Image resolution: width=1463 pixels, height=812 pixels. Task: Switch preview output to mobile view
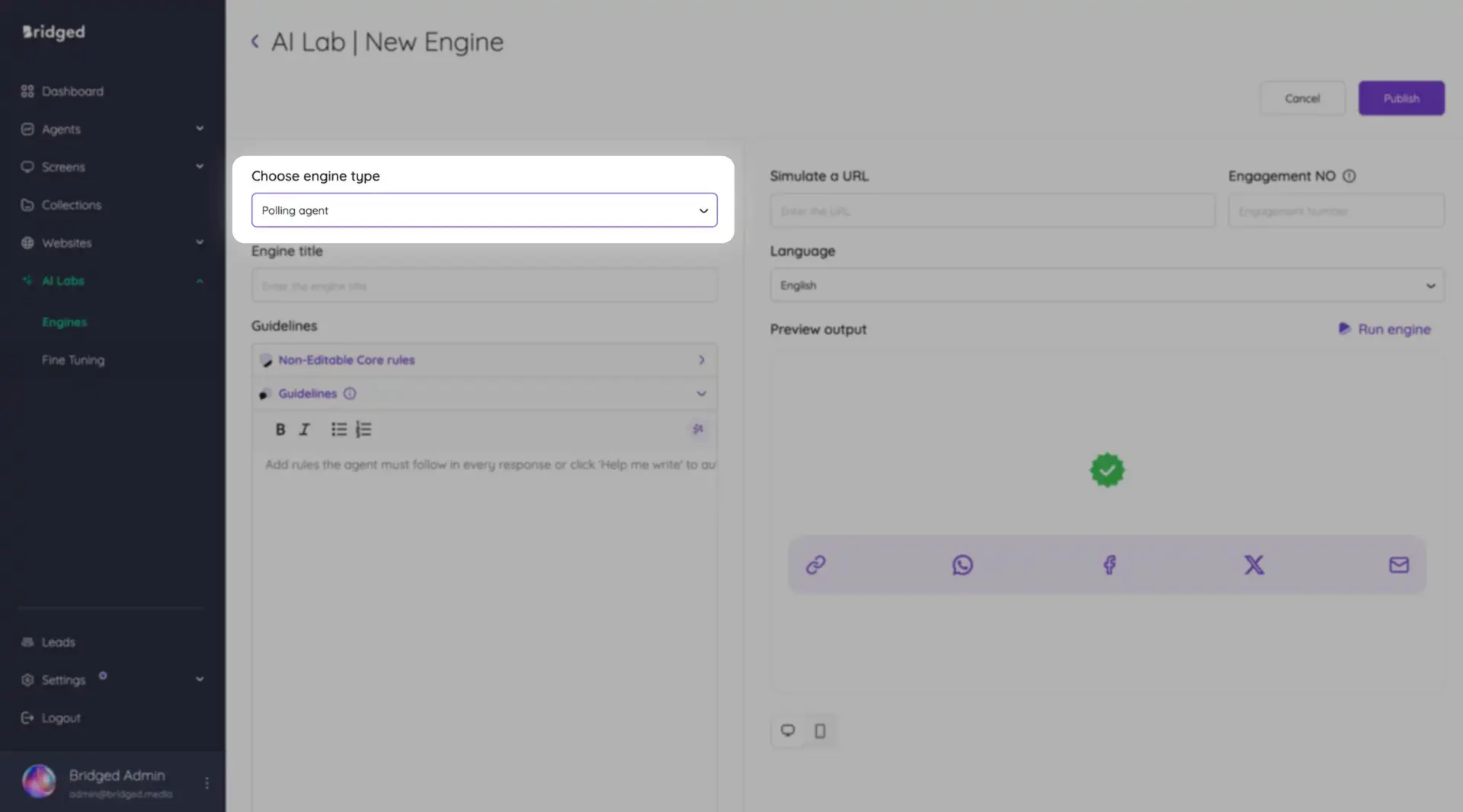pos(820,730)
